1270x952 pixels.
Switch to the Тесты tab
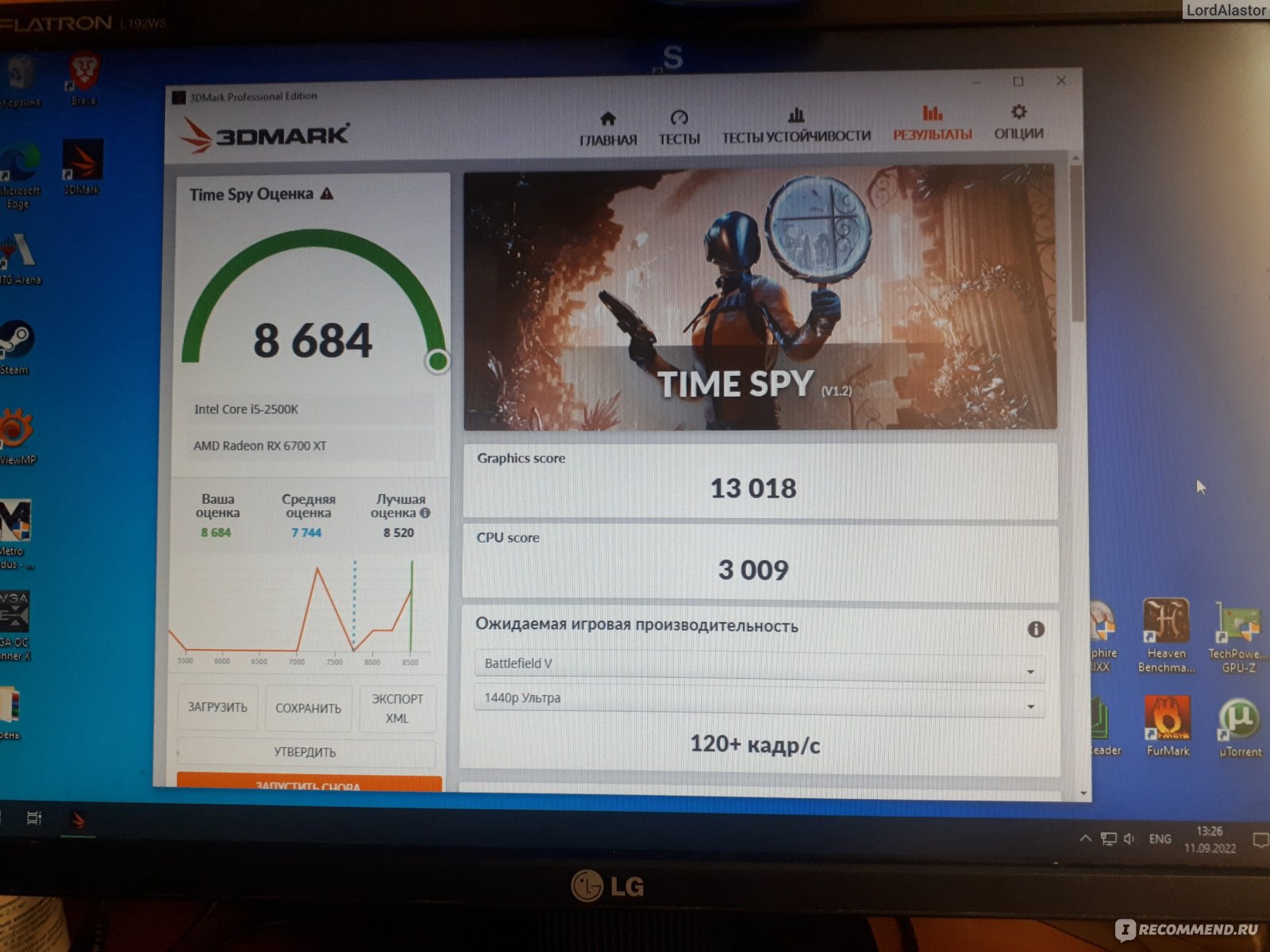[679, 129]
